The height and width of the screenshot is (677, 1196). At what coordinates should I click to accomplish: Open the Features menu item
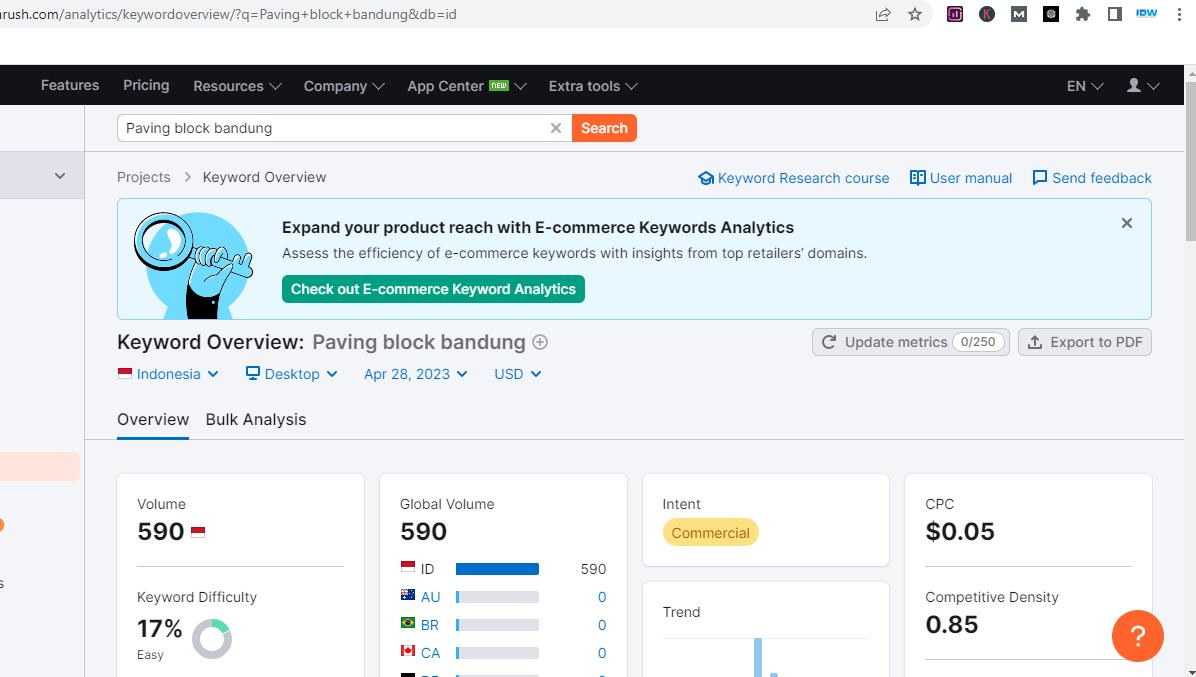[70, 85]
